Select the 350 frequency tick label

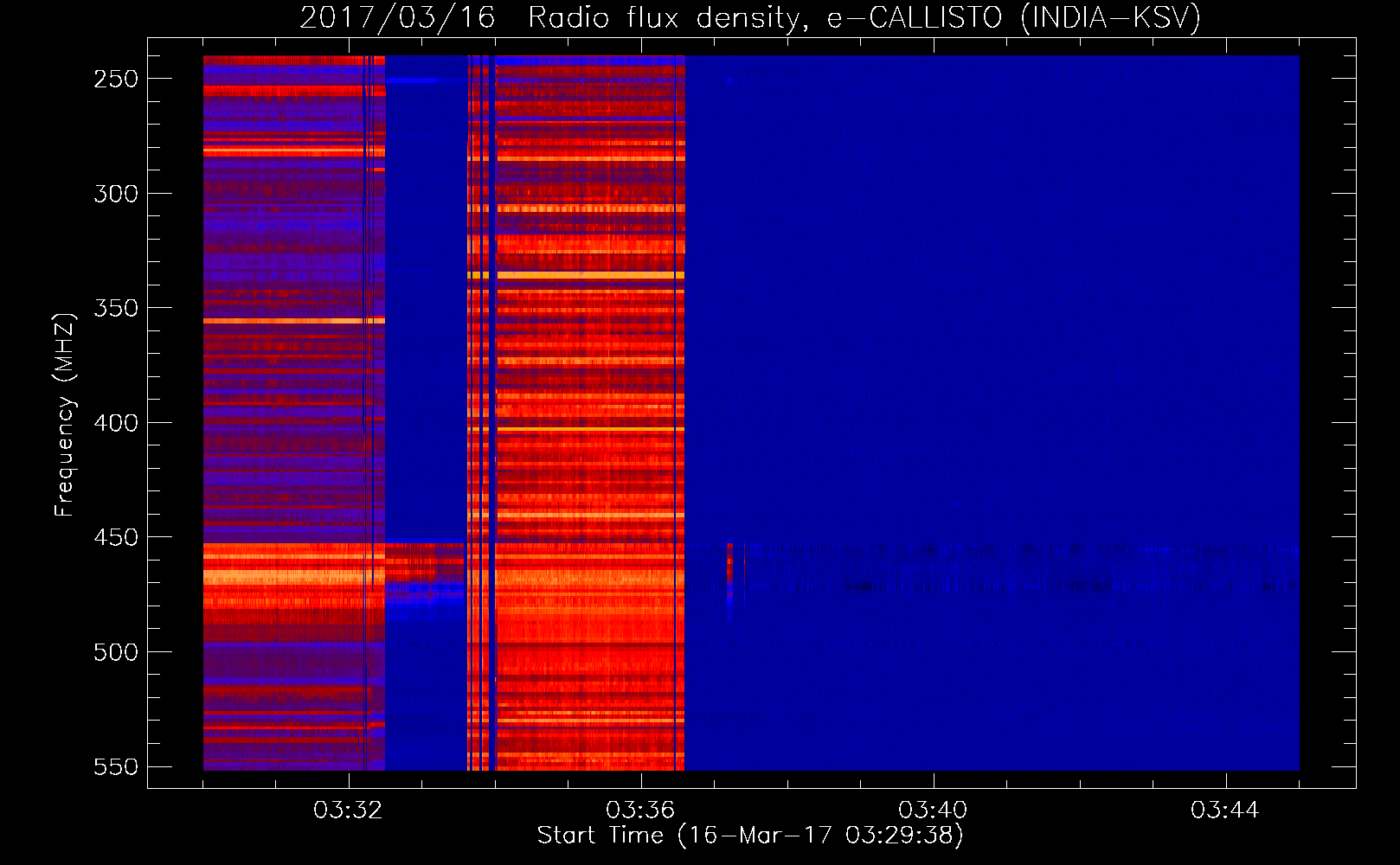116,308
